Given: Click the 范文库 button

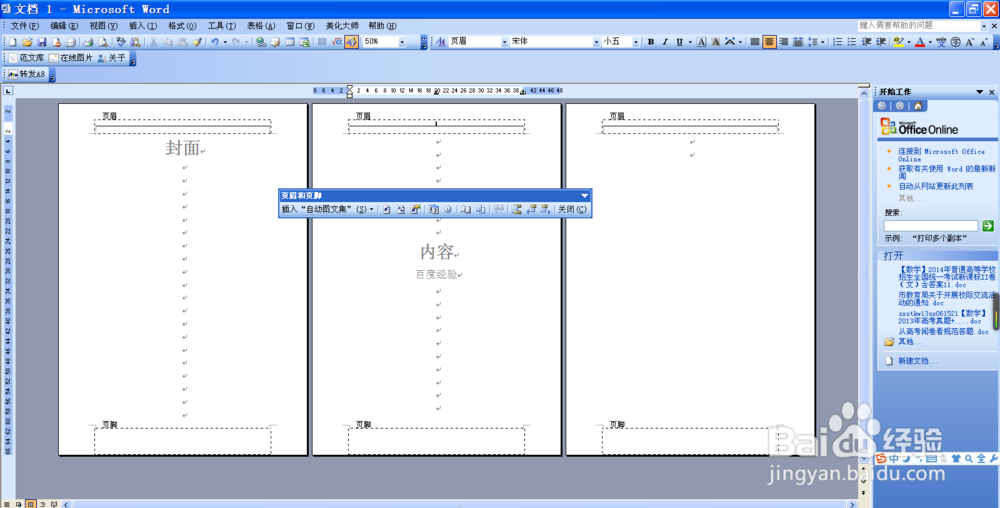Looking at the screenshot, I should [x=26, y=58].
